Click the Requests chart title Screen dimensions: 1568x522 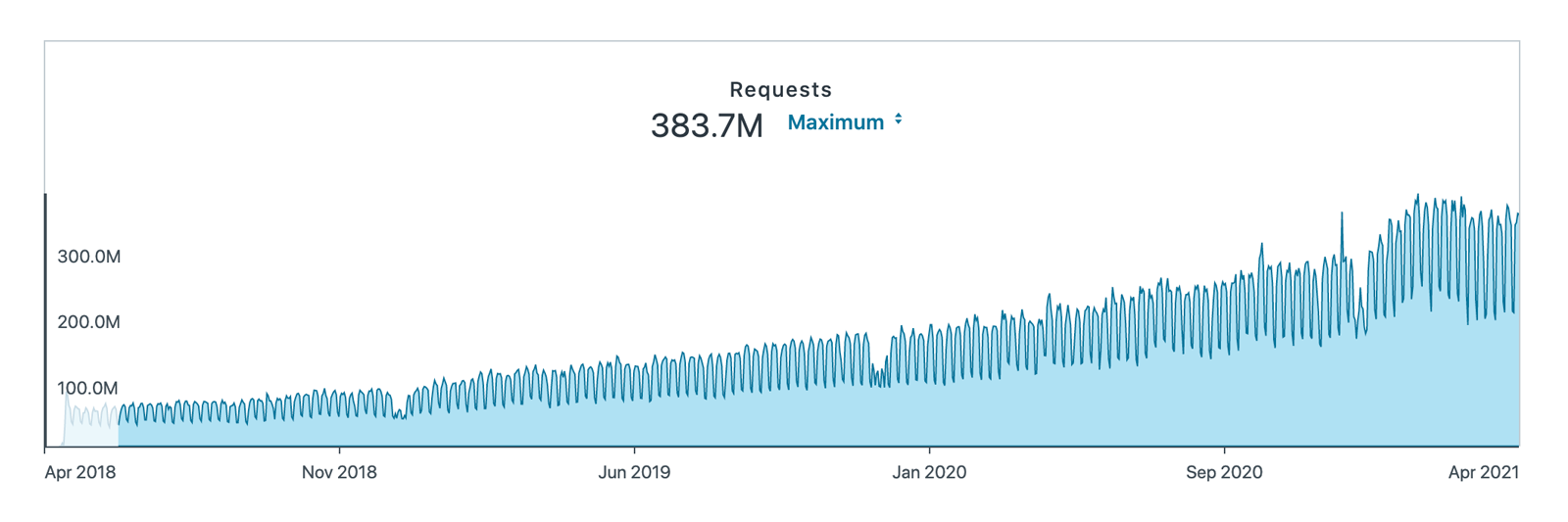tap(781, 89)
